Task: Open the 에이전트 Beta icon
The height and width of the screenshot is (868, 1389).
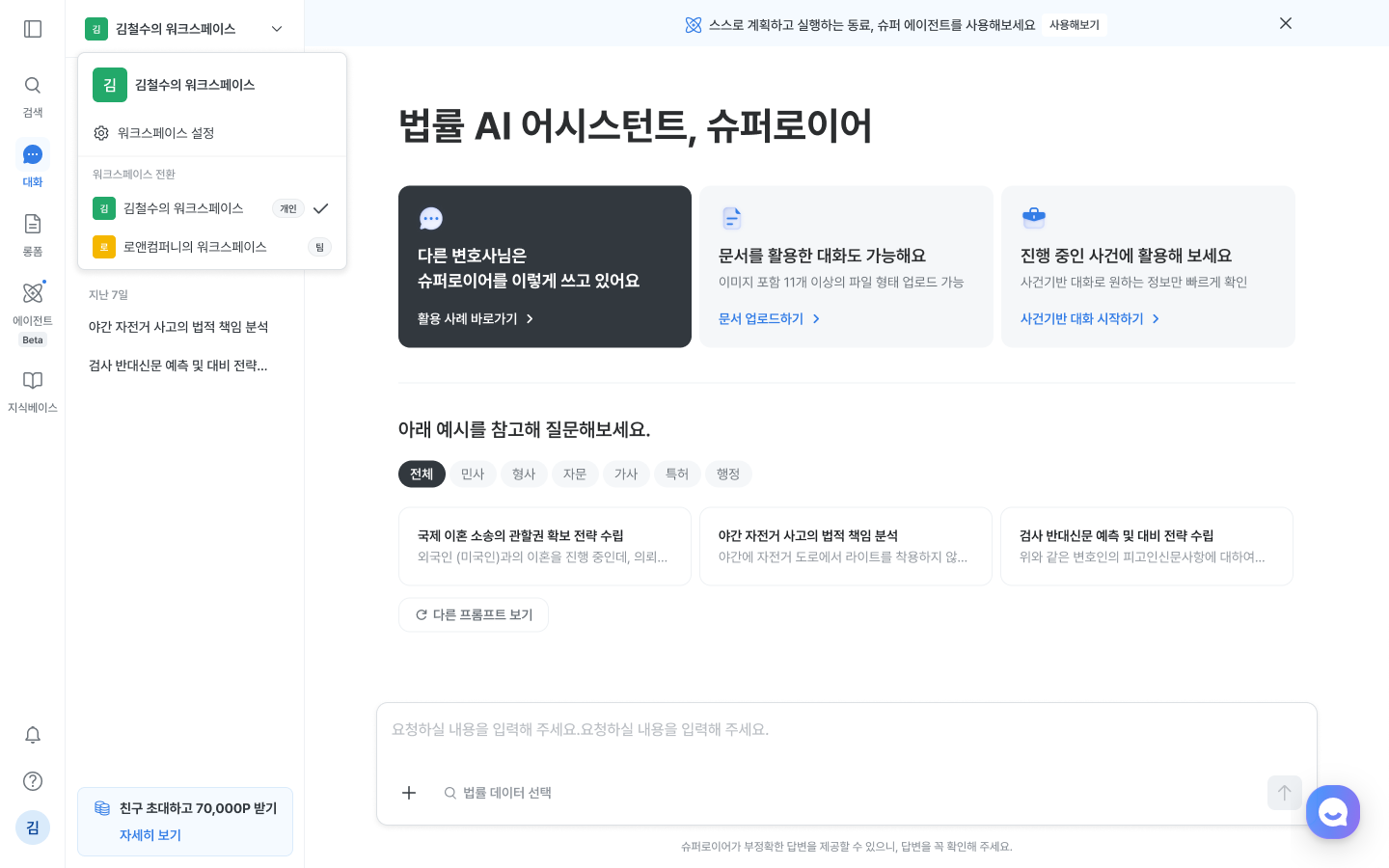Action: coord(33,292)
